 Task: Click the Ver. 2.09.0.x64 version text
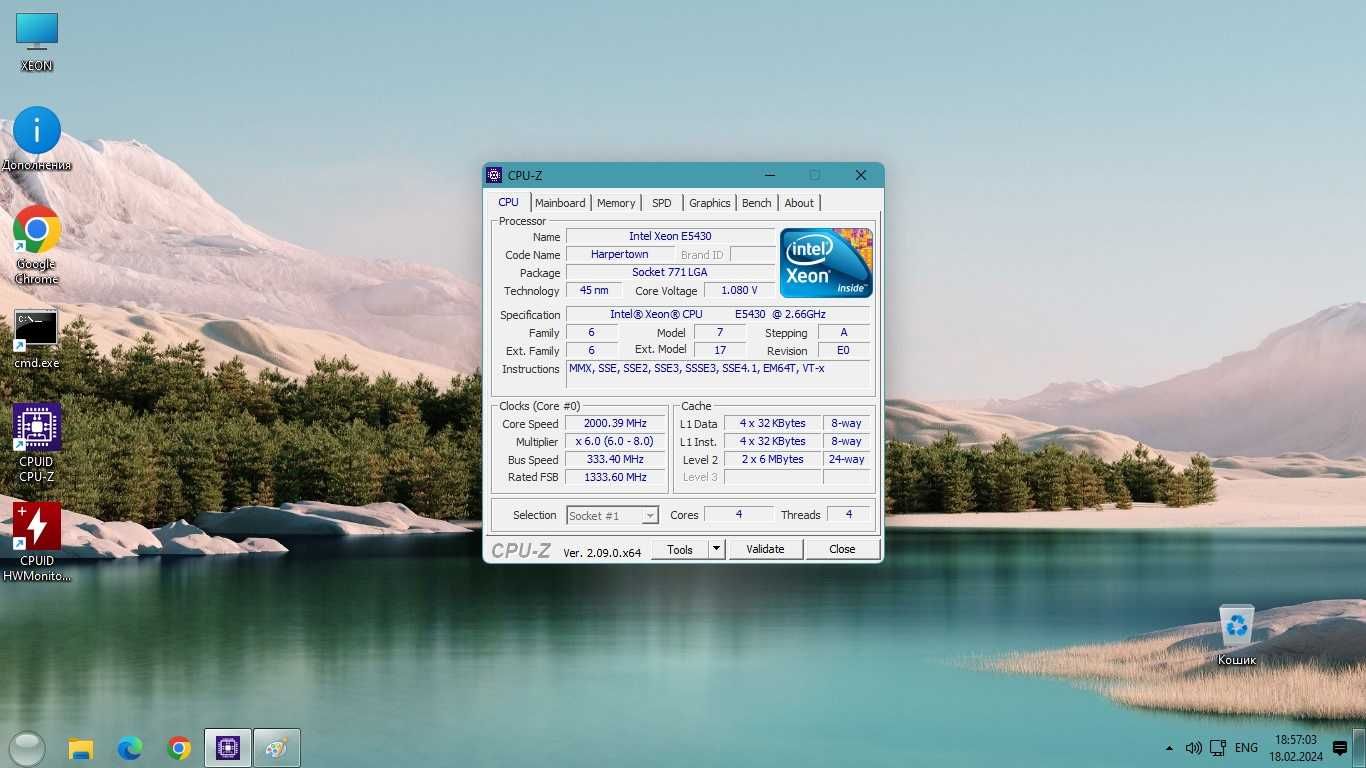coord(602,552)
